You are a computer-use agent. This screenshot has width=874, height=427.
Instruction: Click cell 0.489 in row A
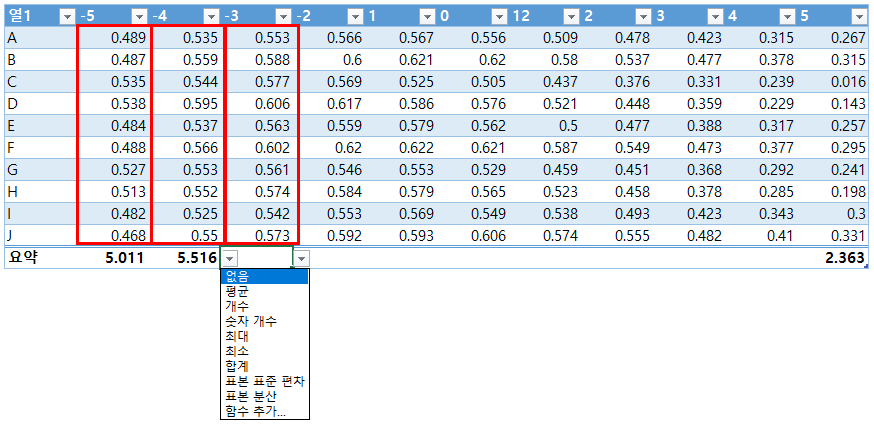129,38
